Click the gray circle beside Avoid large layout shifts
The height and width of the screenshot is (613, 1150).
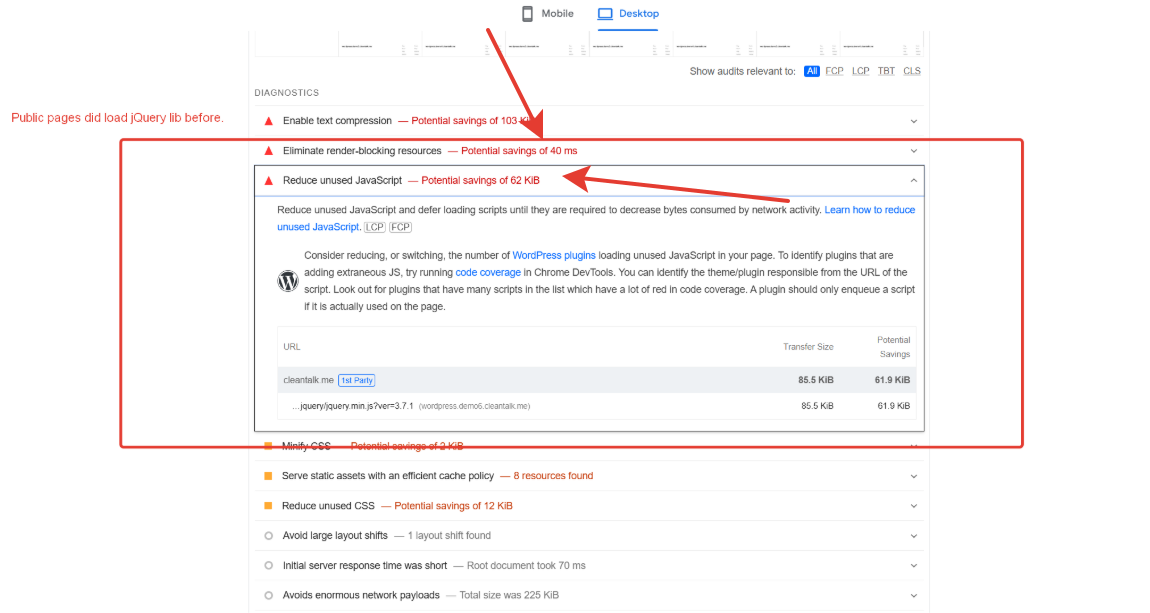pyautogui.click(x=268, y=535)
